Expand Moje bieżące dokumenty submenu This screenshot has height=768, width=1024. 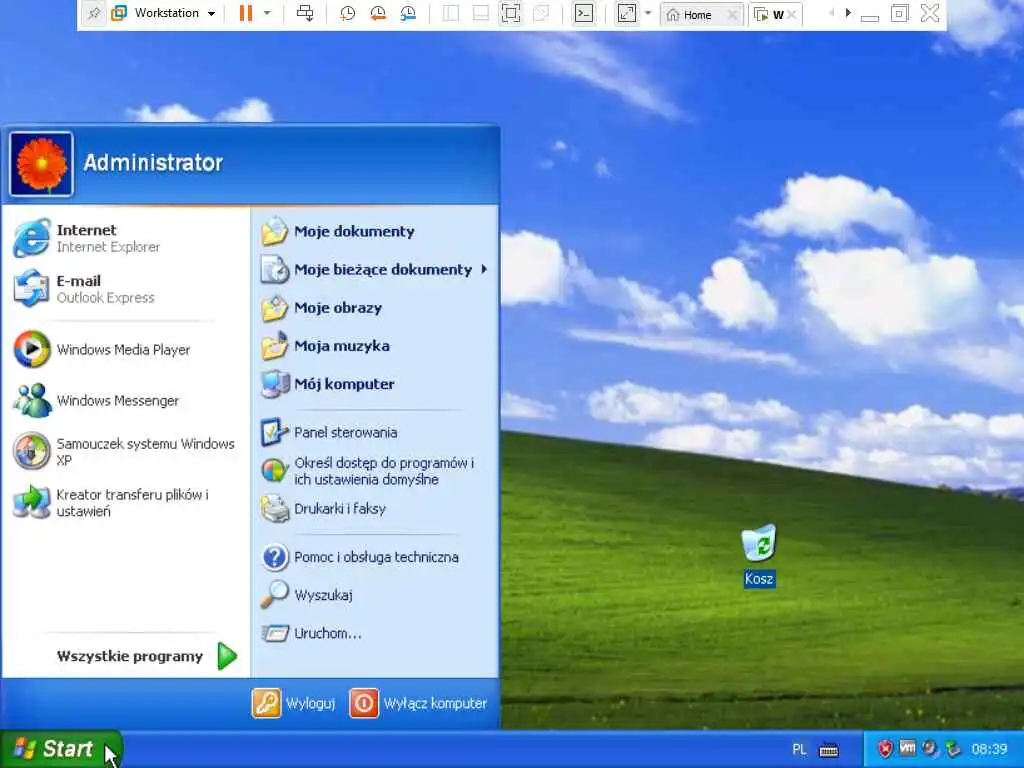[x=375, y=269]
